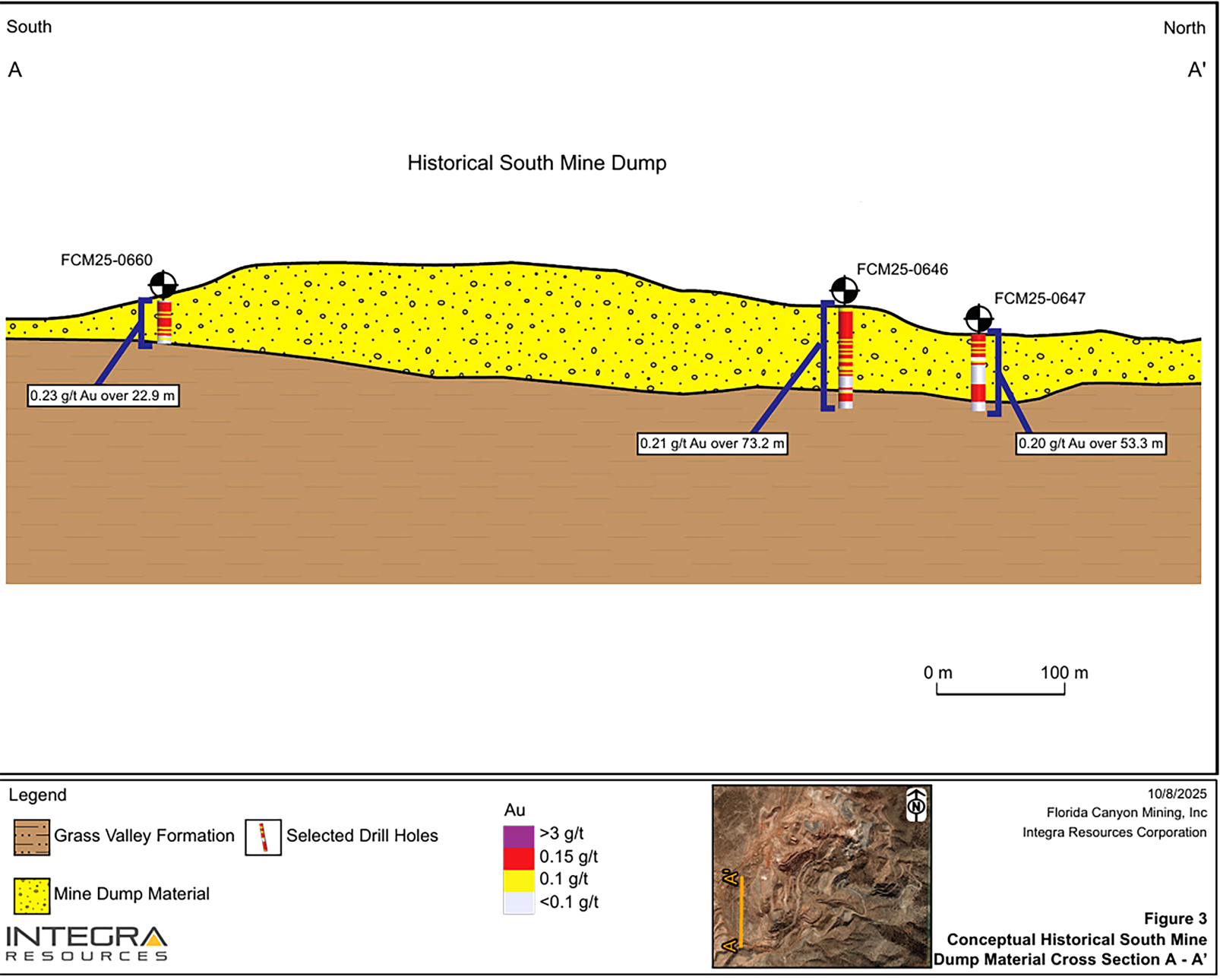
Task: Select the purple >3 g/t swatch
Action: [518, 836]
